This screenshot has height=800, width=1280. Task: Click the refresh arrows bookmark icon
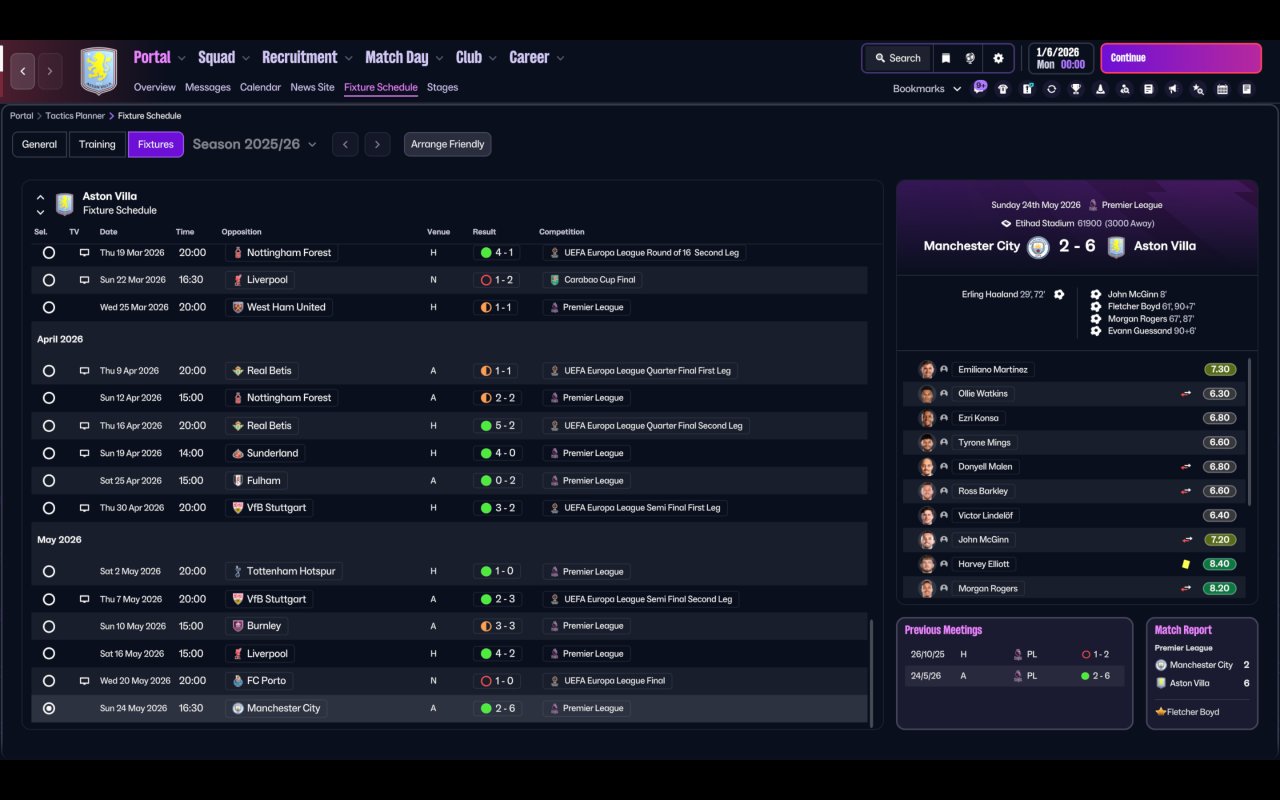[1051, 89]
